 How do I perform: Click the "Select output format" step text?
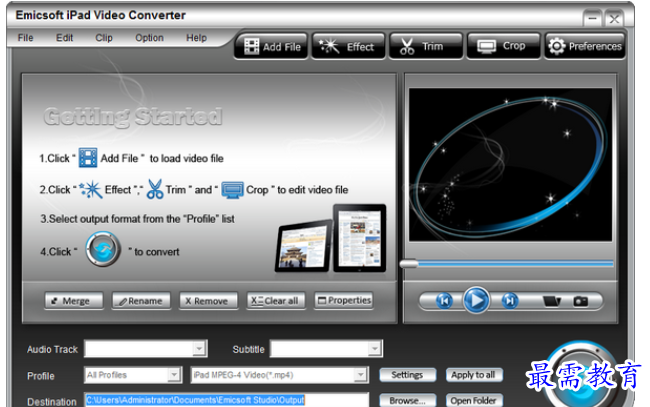click(x=137, y=218)
